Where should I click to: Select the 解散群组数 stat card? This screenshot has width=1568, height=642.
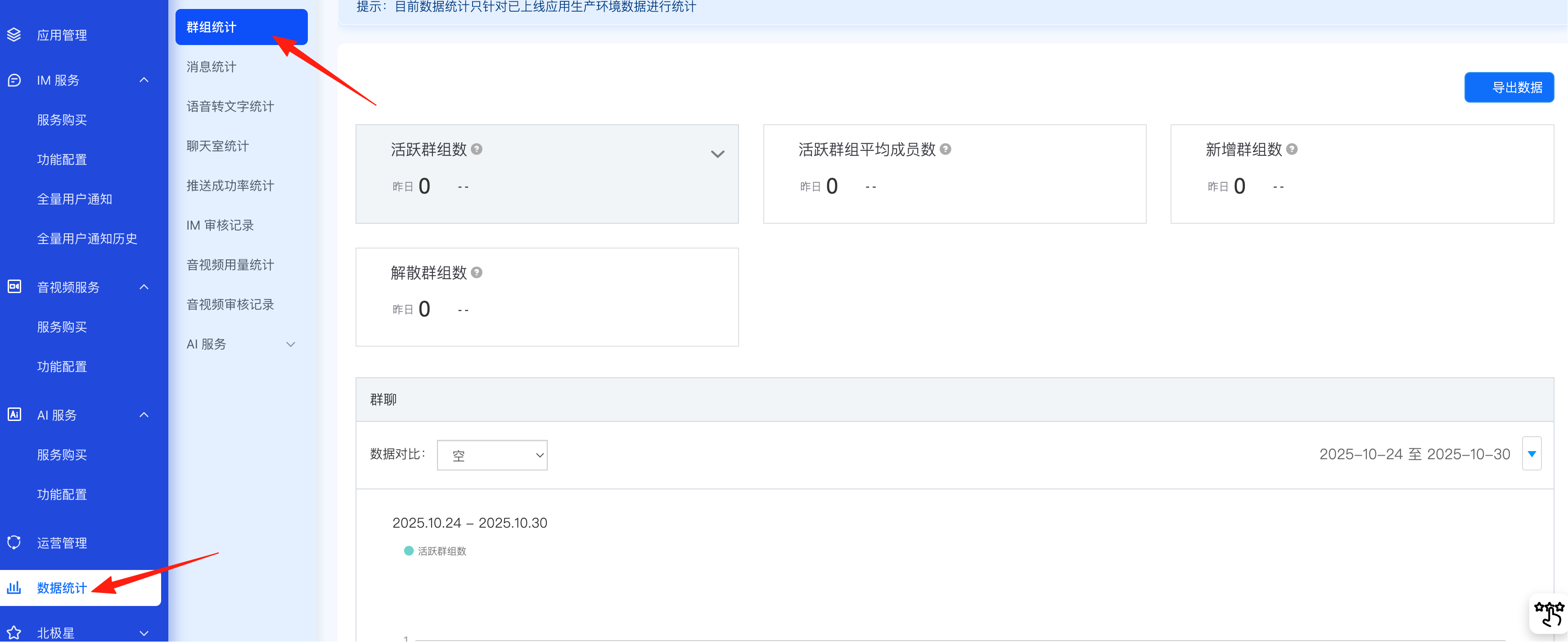tap(547, 297)
